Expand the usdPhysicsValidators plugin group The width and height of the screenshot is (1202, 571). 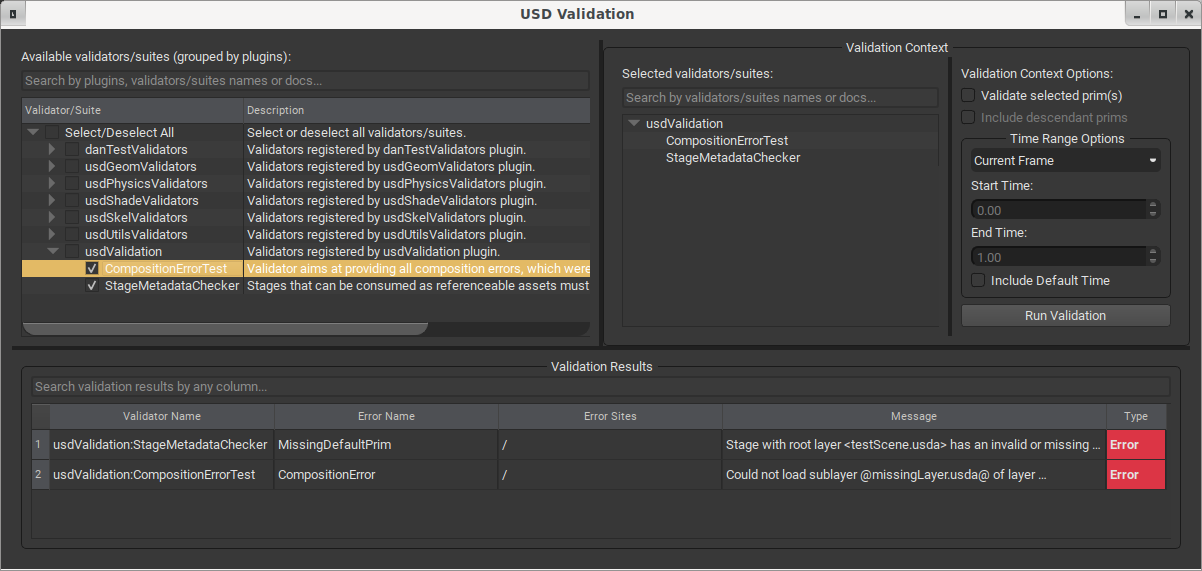coord(53,184)
